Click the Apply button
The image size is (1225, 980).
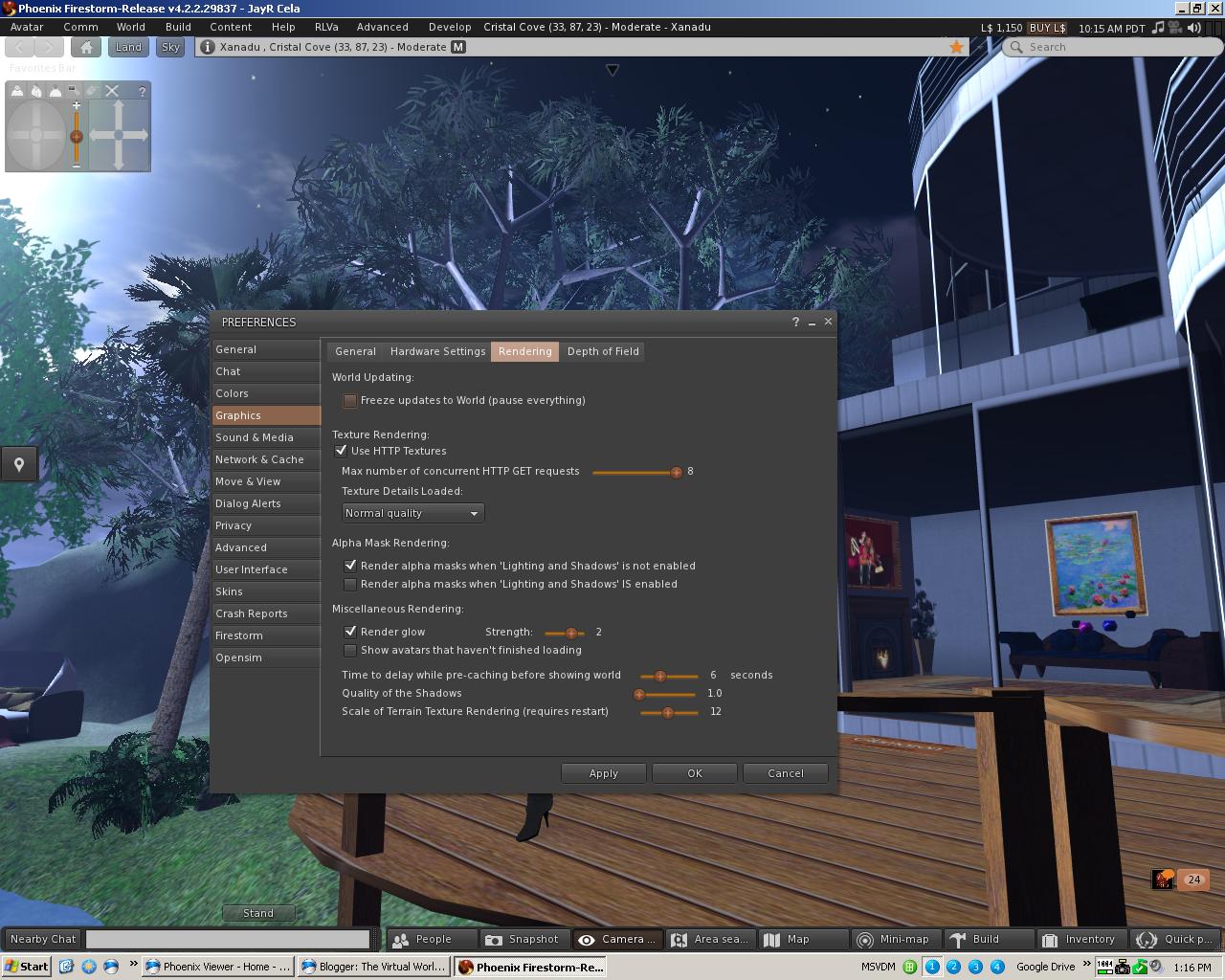(x=604, y=773)
